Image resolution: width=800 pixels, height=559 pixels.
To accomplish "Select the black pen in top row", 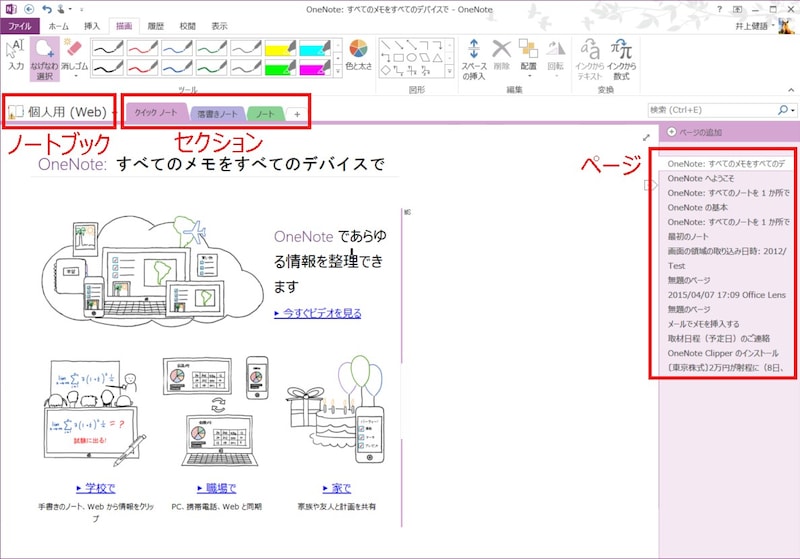I will (108, 48).
